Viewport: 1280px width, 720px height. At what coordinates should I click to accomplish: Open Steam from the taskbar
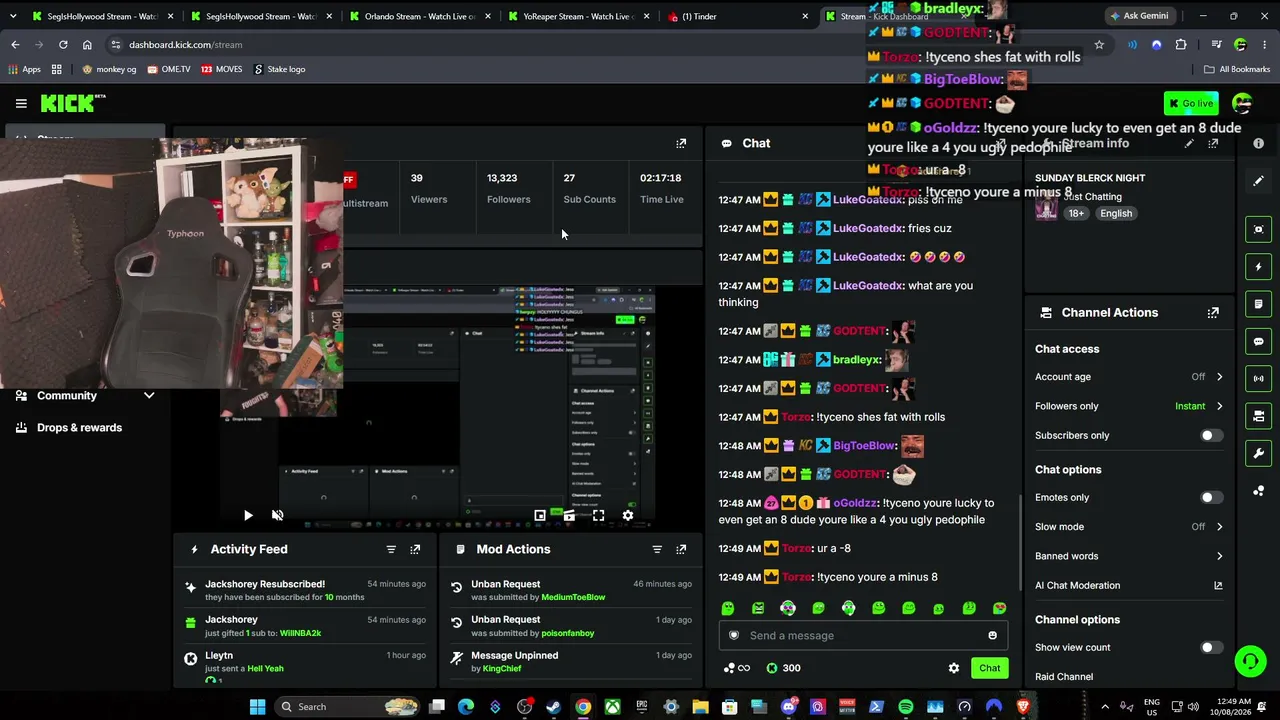(x=553, y=707)
